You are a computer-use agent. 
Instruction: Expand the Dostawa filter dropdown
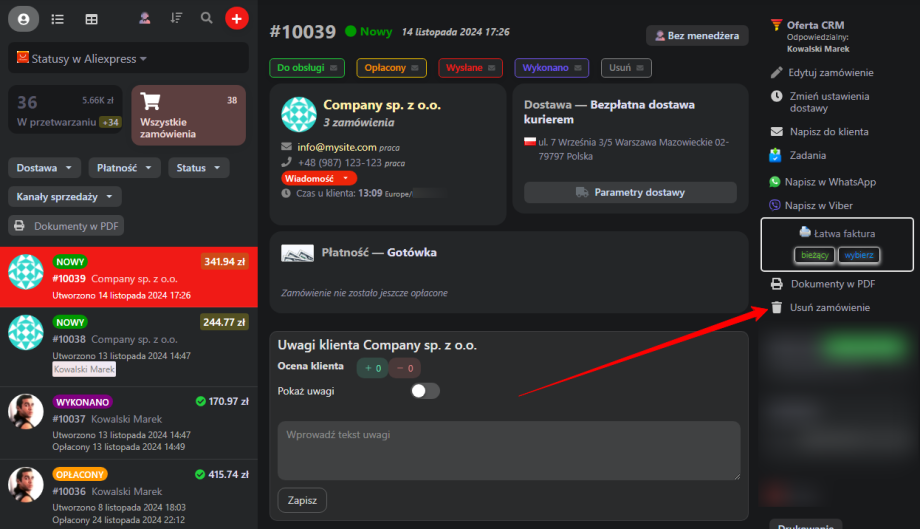(x=44, y=168)
